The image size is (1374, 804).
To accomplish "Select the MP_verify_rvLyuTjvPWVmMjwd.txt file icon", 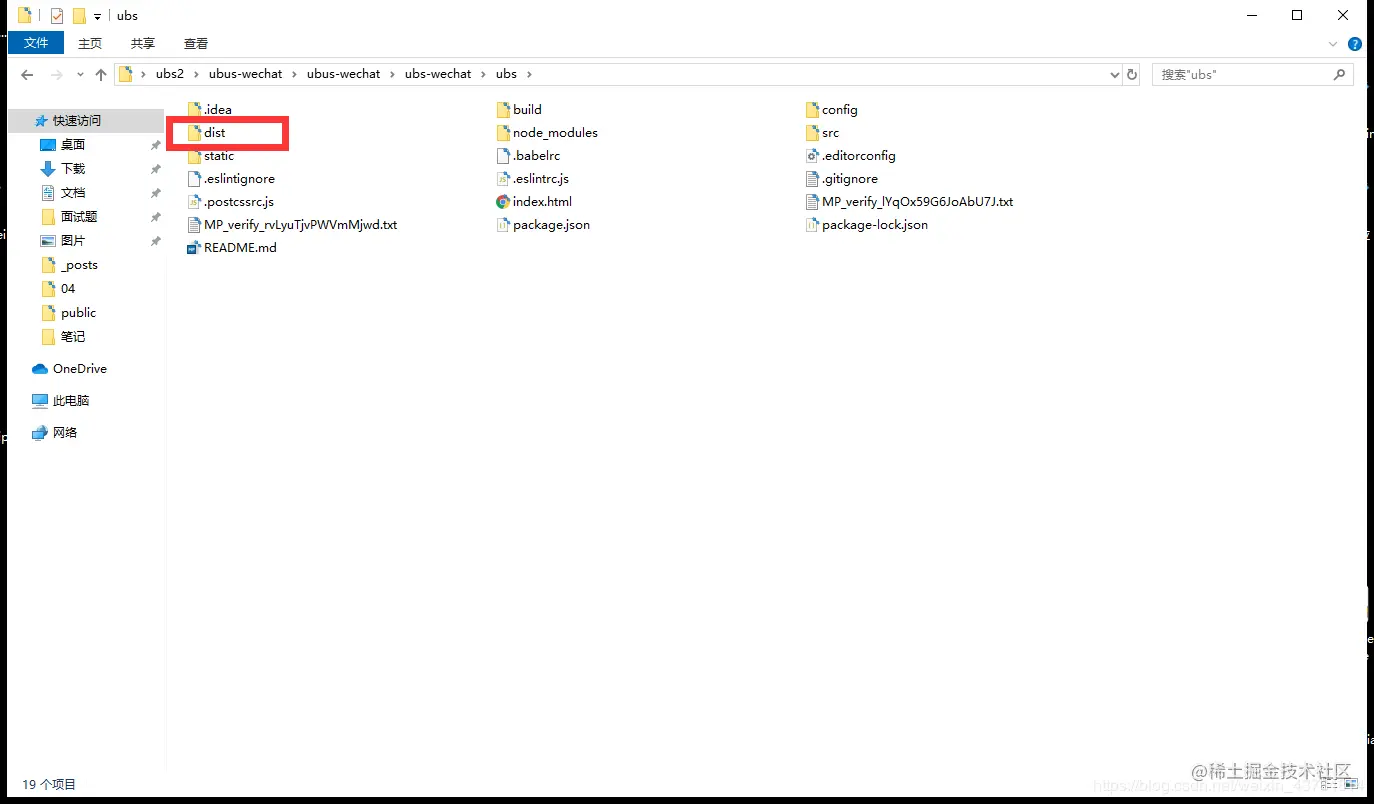I will [x=194, y=224].
